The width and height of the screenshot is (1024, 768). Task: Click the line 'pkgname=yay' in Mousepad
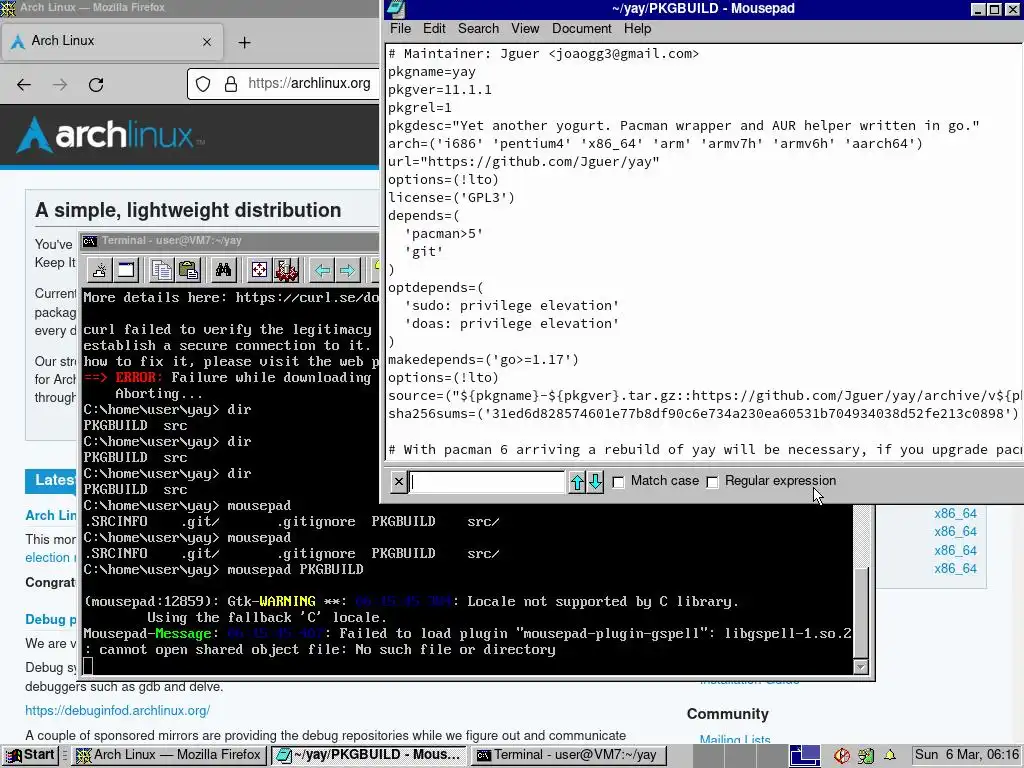(x=432, y=72)
